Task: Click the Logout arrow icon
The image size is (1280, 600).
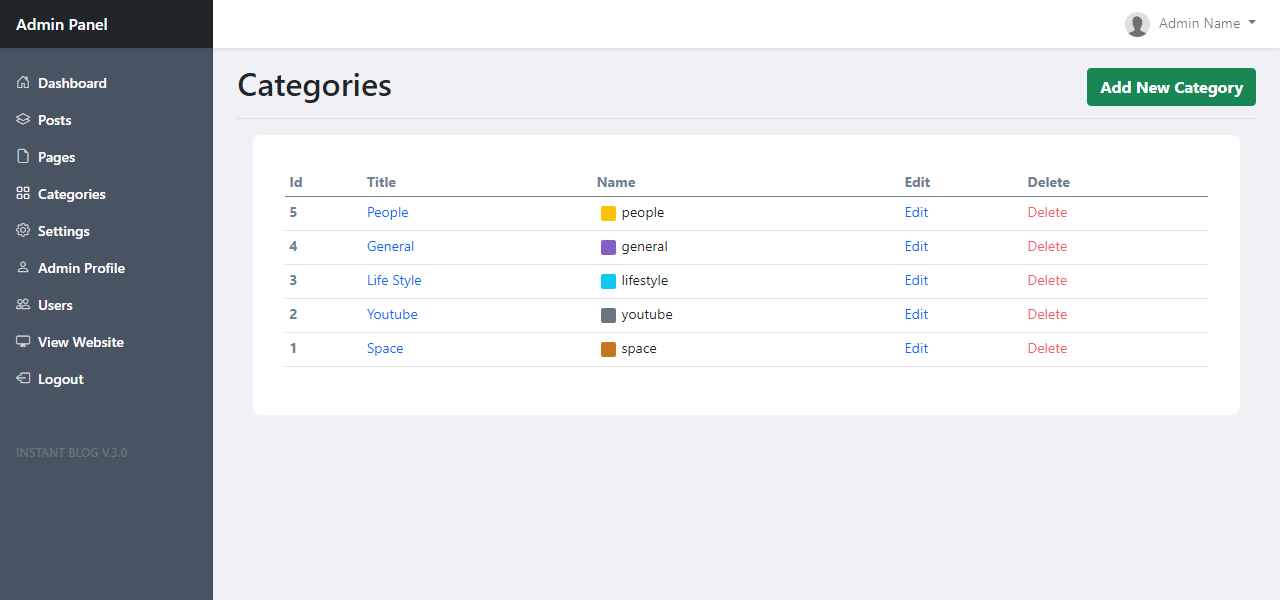Action: pos(23,379)
